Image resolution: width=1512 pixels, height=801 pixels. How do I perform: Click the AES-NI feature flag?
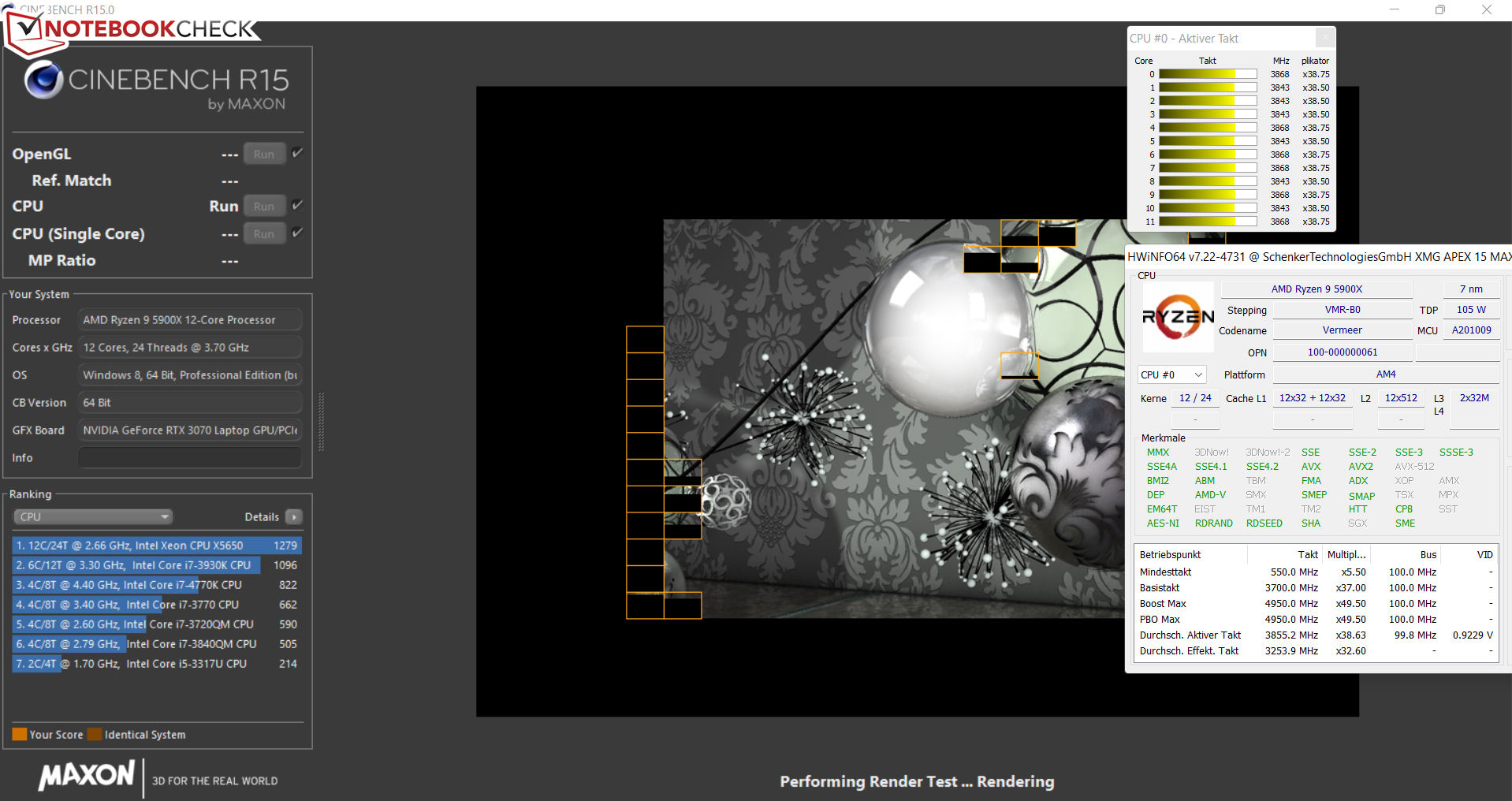(1163, 523)
